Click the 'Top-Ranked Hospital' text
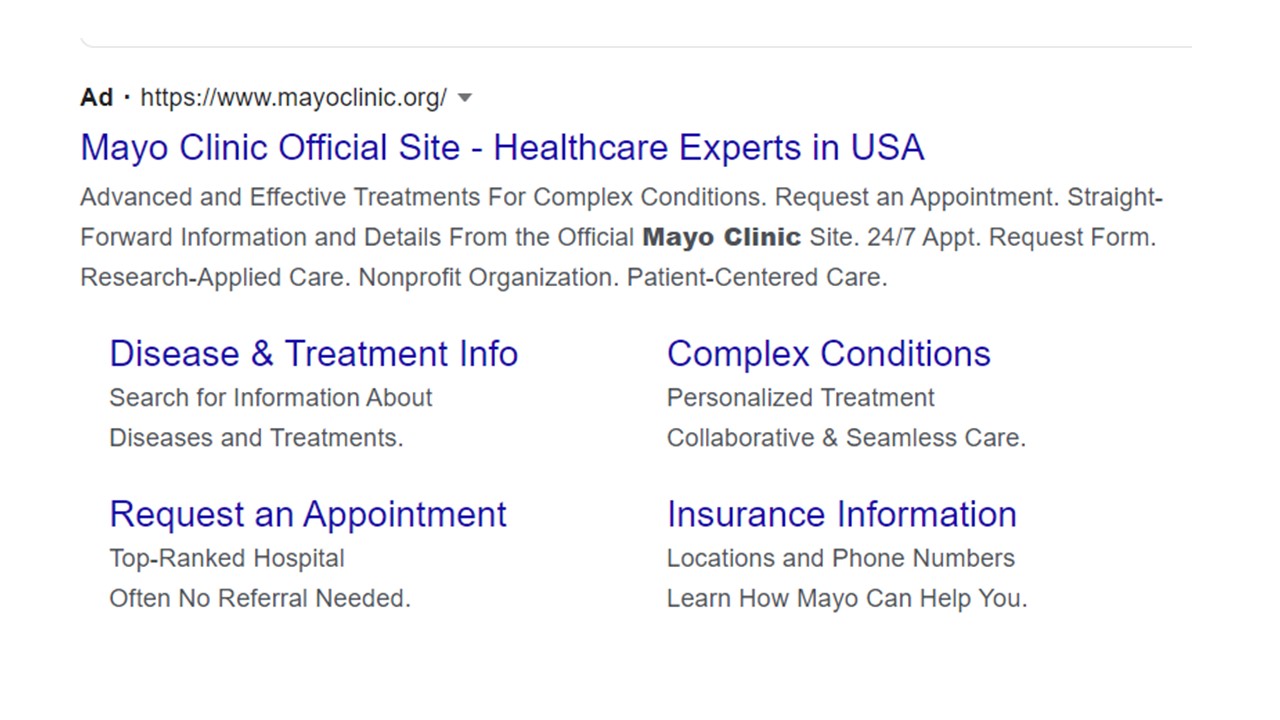 pyautogui.click(x=227, y=558)
